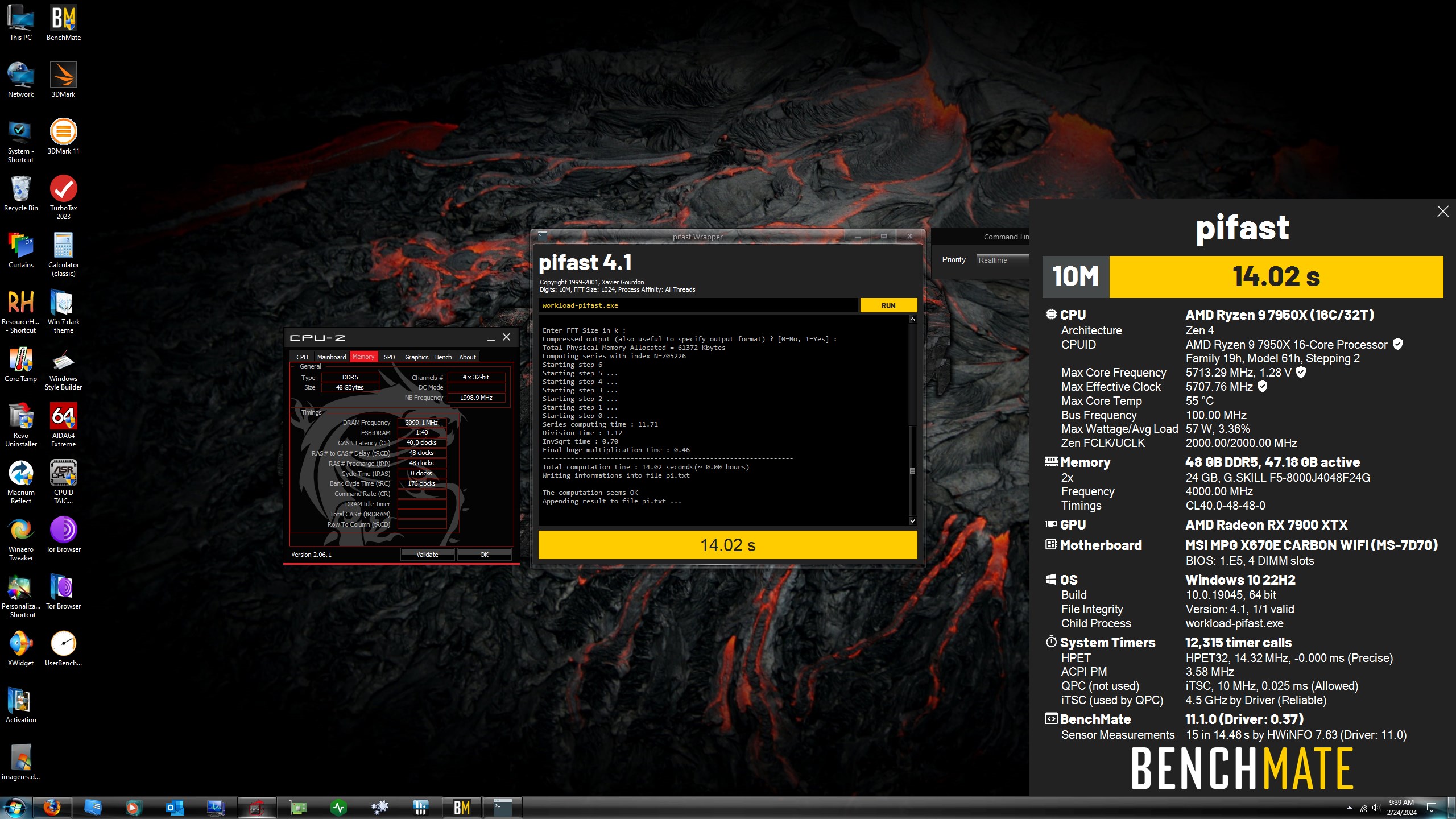1456x819 pixels.
Task: Click the yellow RUN button in pifast Wrapper
Action: 888,305
